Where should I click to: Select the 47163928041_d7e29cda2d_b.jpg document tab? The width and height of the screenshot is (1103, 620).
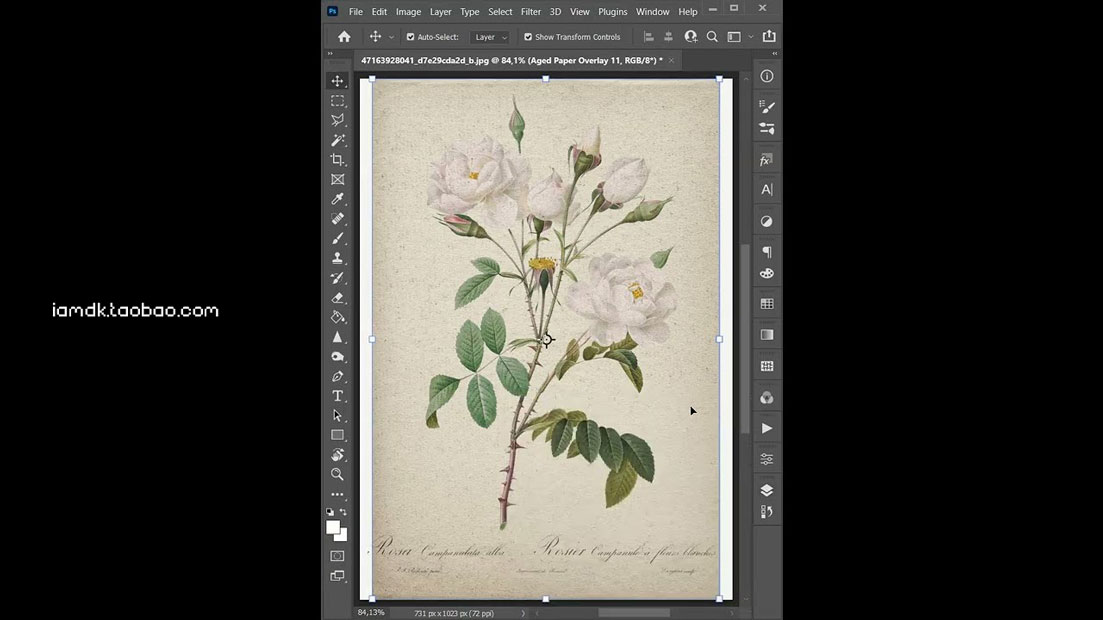(511, 61)
